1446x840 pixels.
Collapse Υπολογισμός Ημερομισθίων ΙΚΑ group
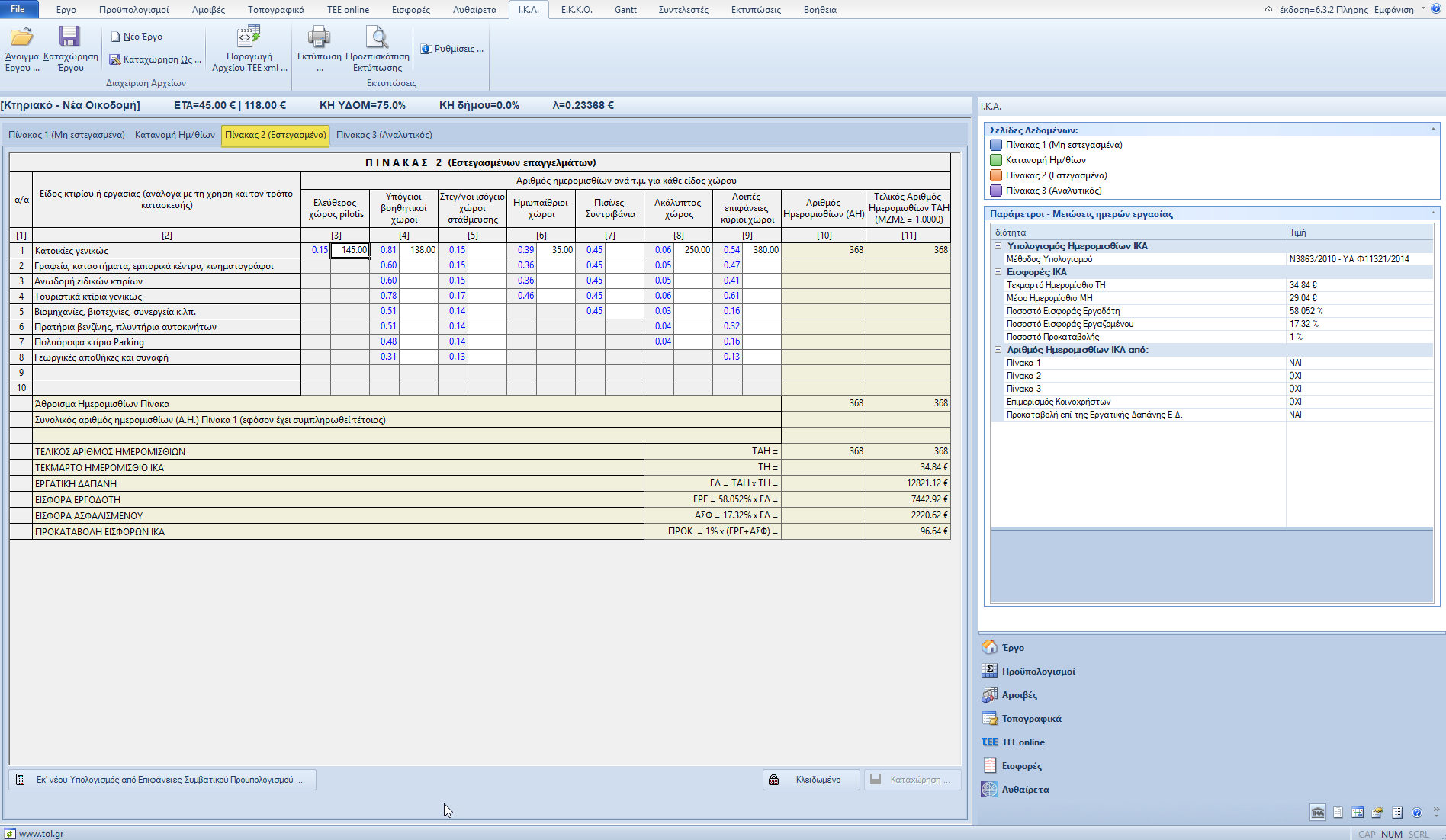tap(998, 246)
